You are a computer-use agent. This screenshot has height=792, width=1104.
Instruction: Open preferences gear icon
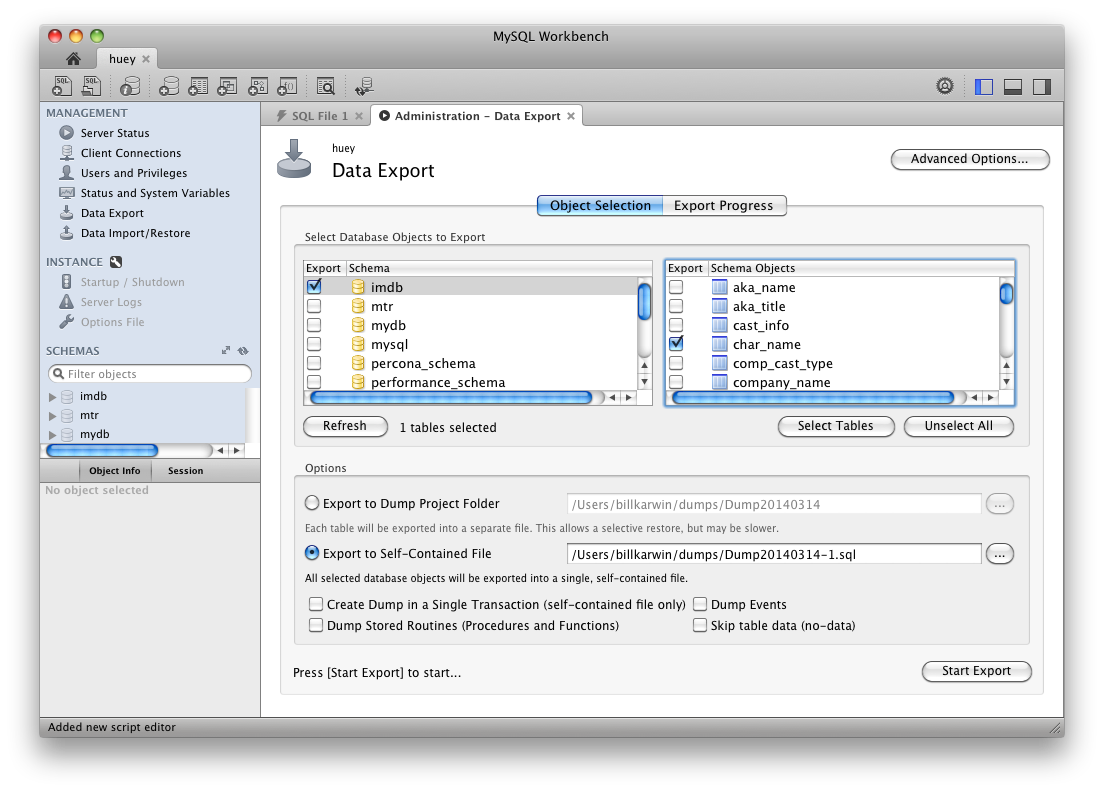point(945,86)
